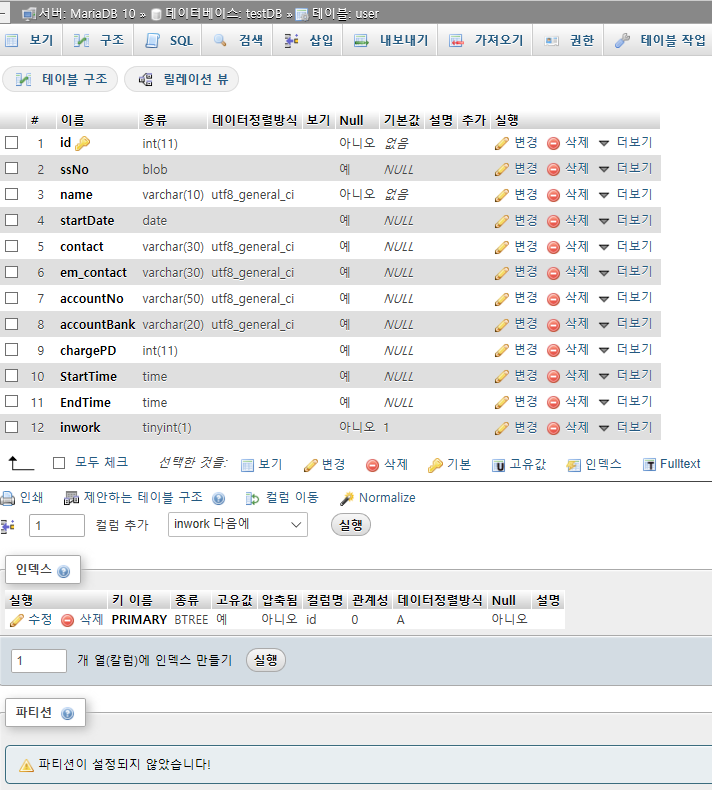Viewport: 712px width, 790px height.
Task: Click the 고유값 unique icon below table
Action: tap(498, 466)
